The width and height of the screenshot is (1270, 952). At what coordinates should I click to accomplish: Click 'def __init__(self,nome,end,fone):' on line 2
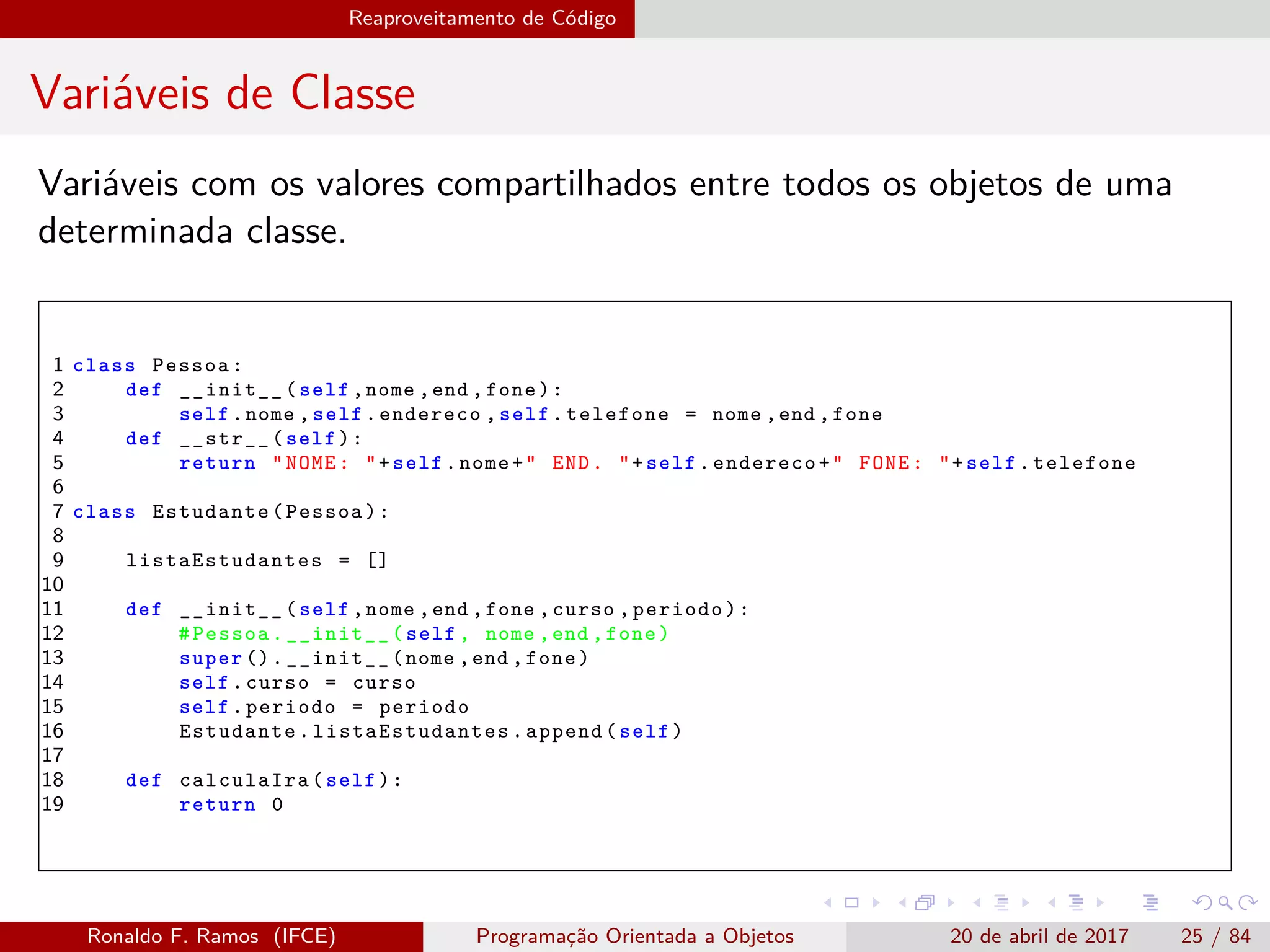point(344,390)
